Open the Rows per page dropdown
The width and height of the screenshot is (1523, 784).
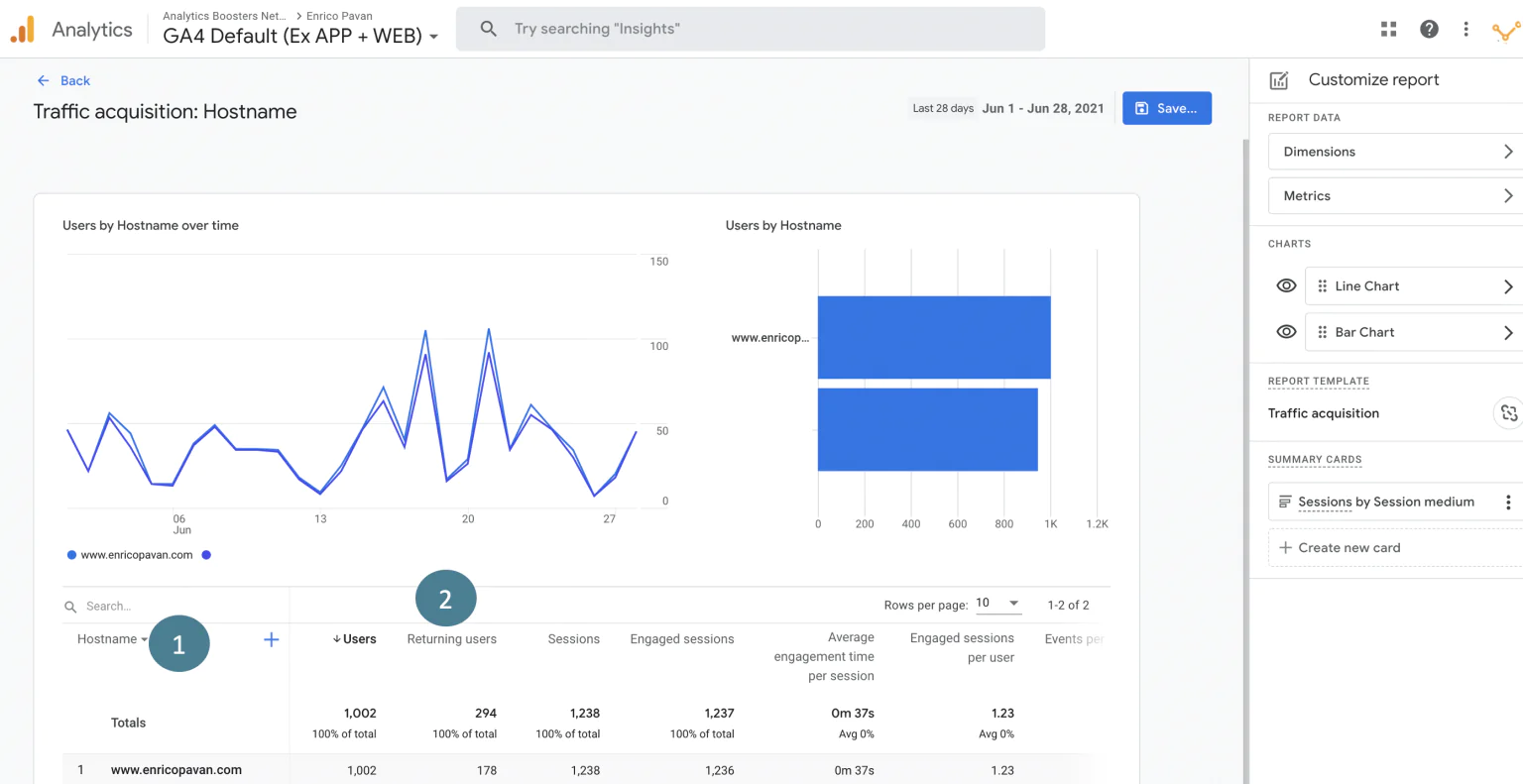pos(997,604)
